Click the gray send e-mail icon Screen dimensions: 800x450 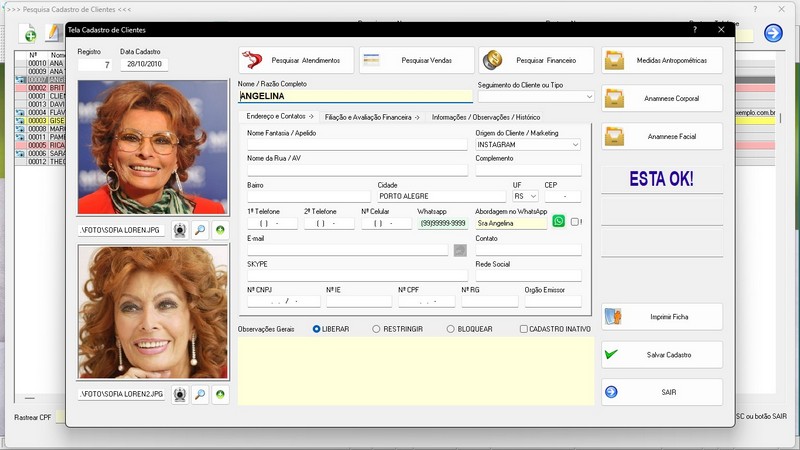click(x=460, y=250)
